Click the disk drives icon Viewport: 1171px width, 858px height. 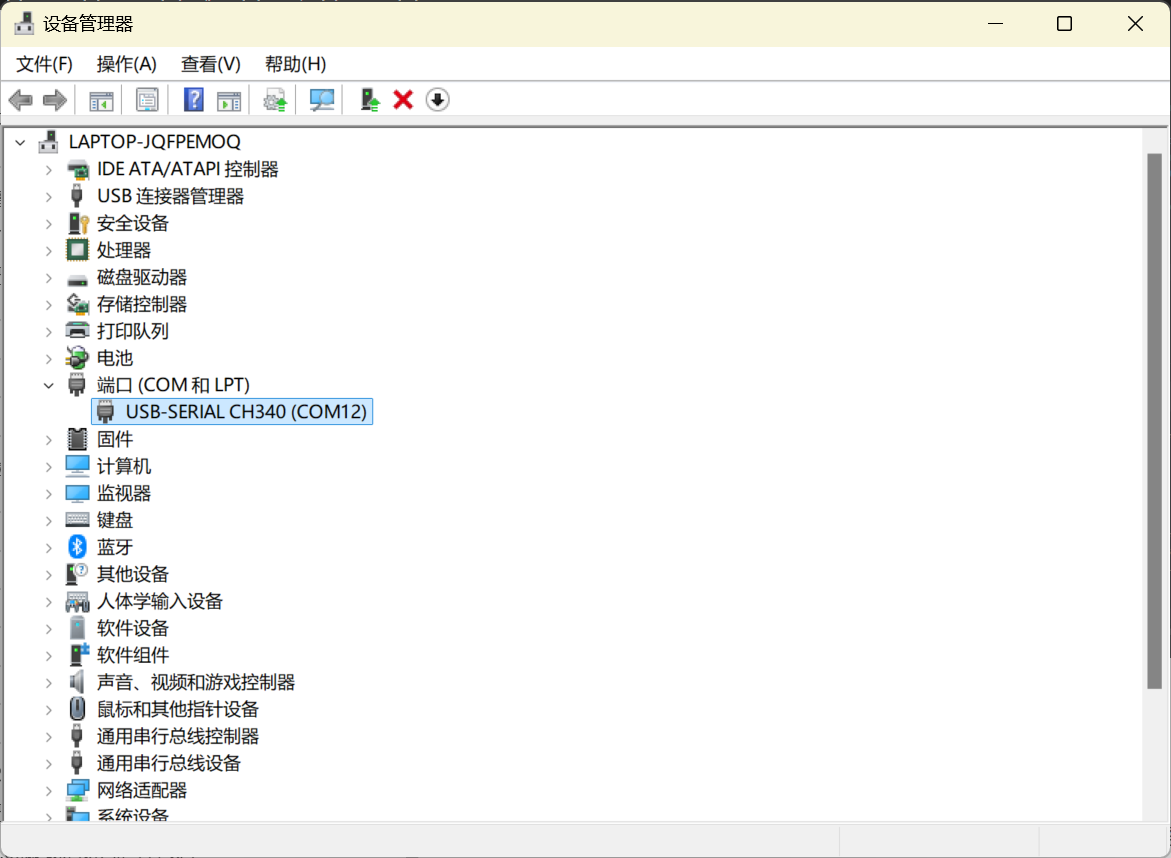(77, 280)
